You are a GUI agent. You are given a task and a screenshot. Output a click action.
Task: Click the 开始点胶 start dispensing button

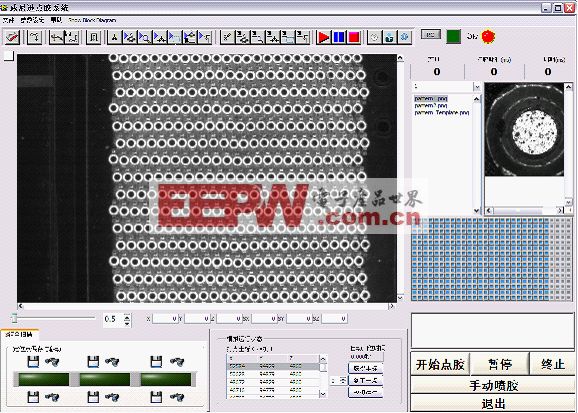pos(440,364)
